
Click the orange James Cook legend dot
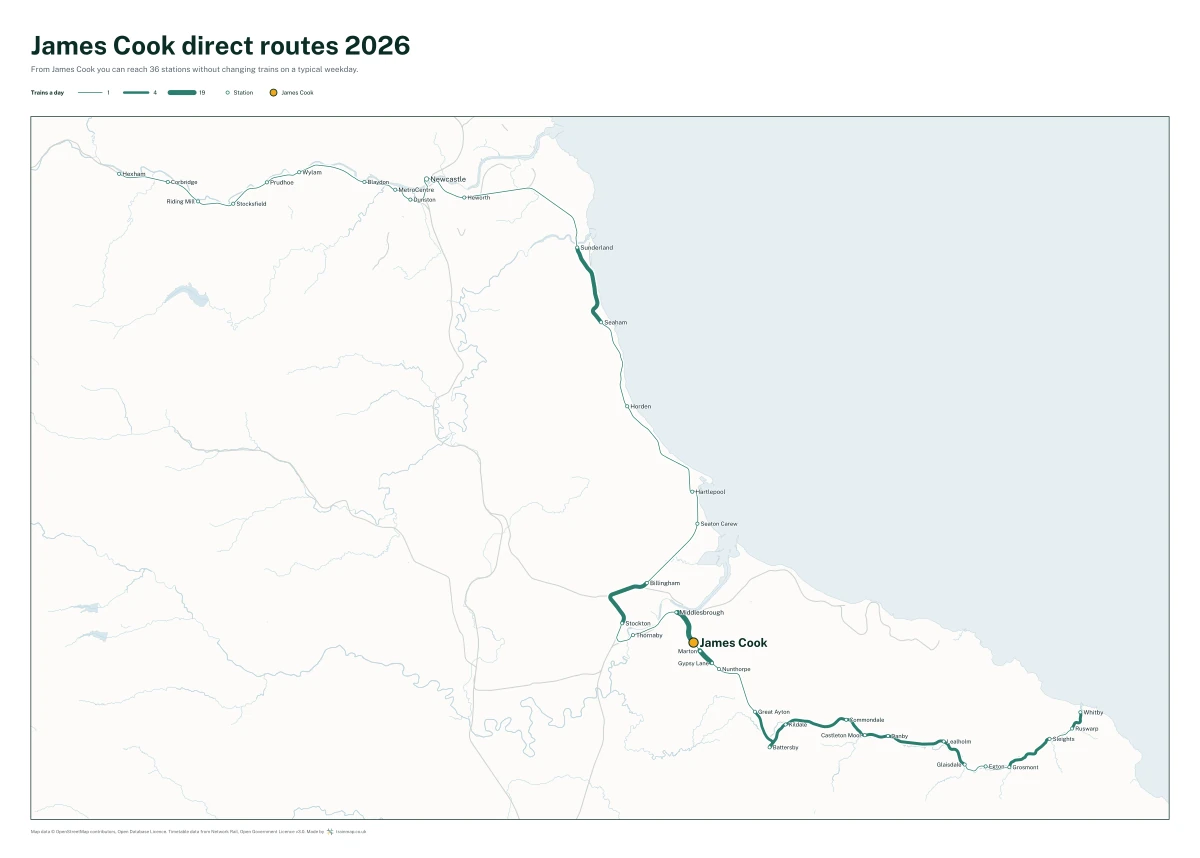[x=273, y=92]
